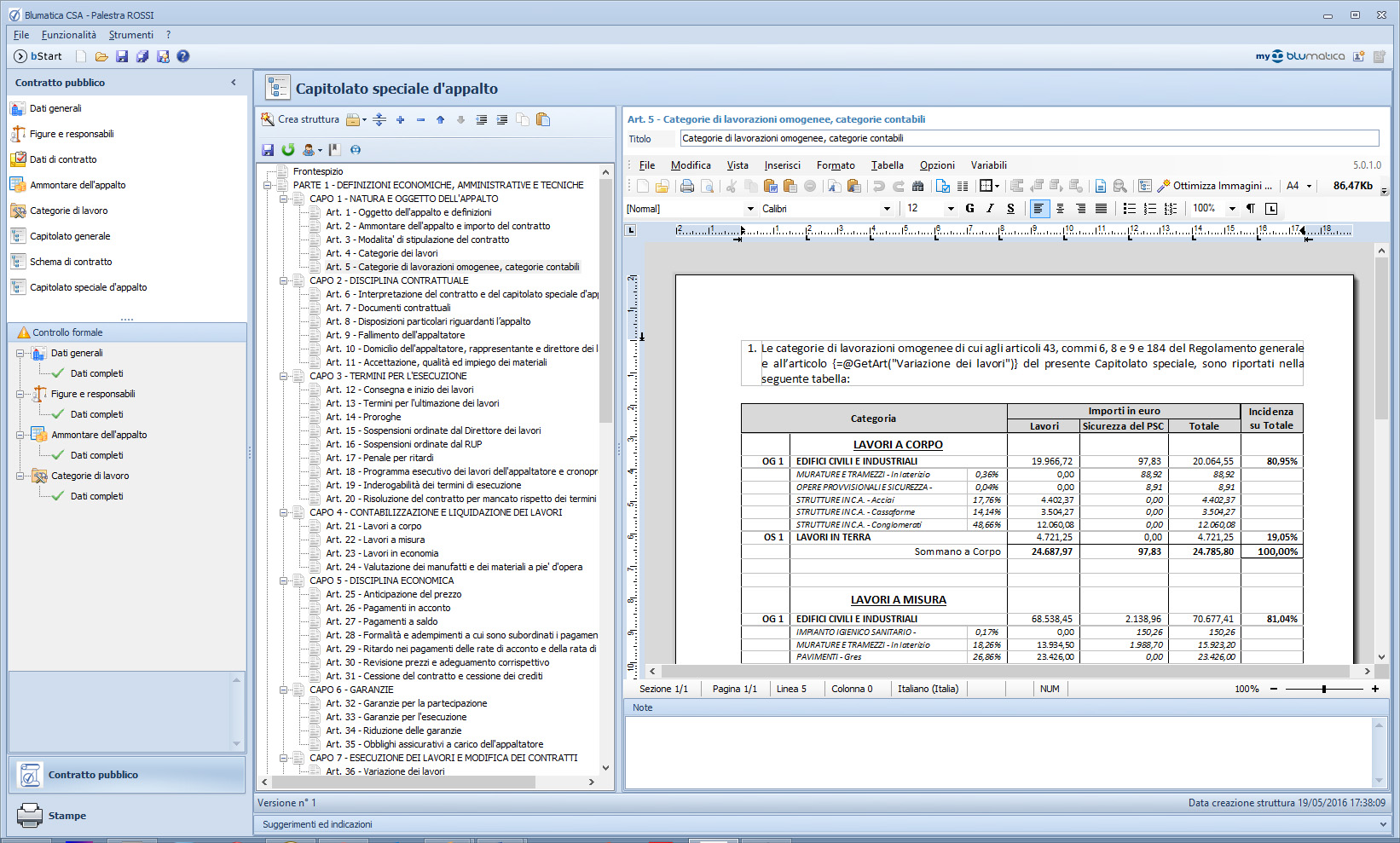Collapse CAPO 2 - DISCIPLINA CONTRATTUALE node
Screen dimensions: 1400x843
point(284,280)
